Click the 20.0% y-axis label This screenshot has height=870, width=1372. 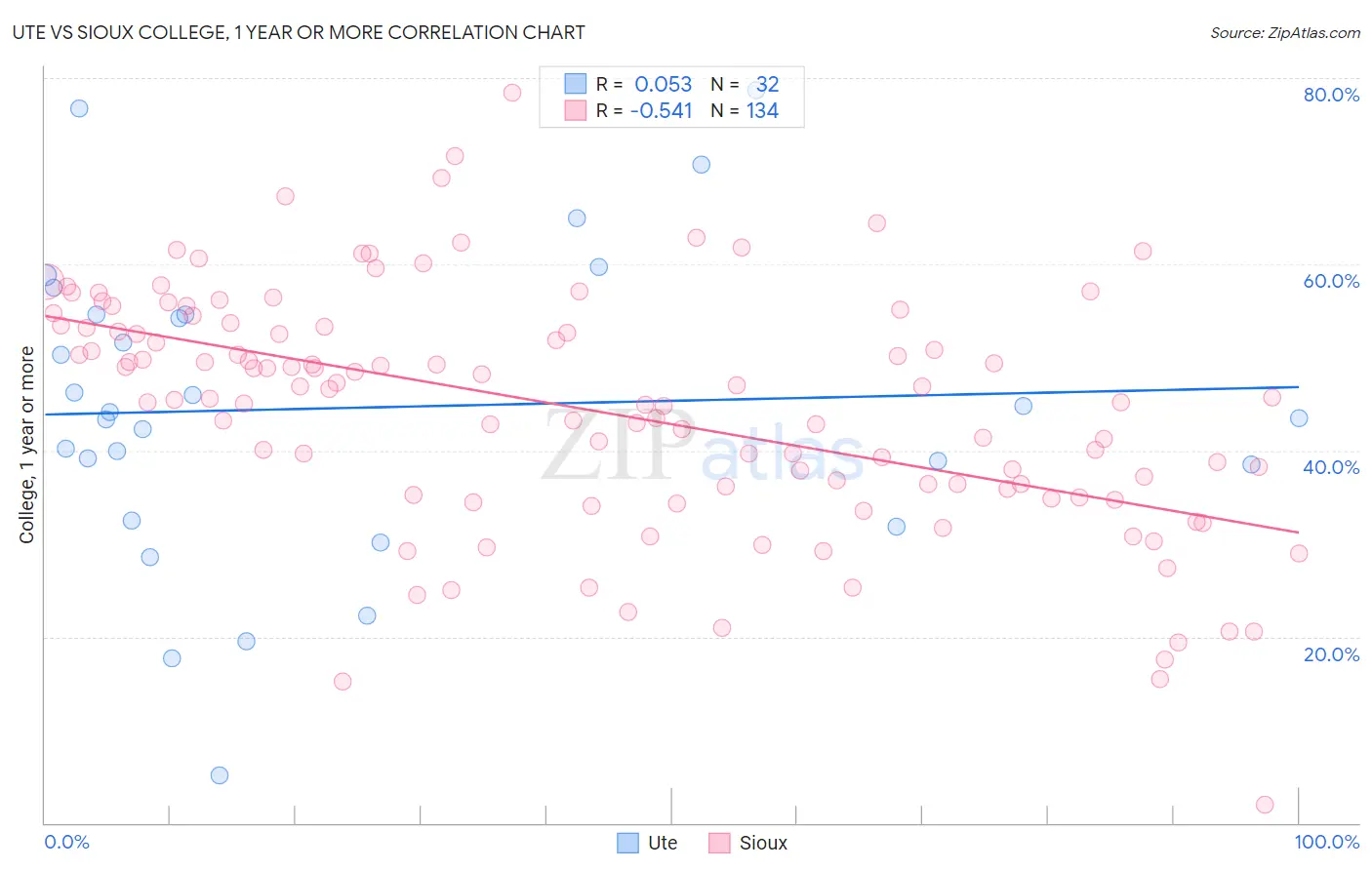[1331, 654]
